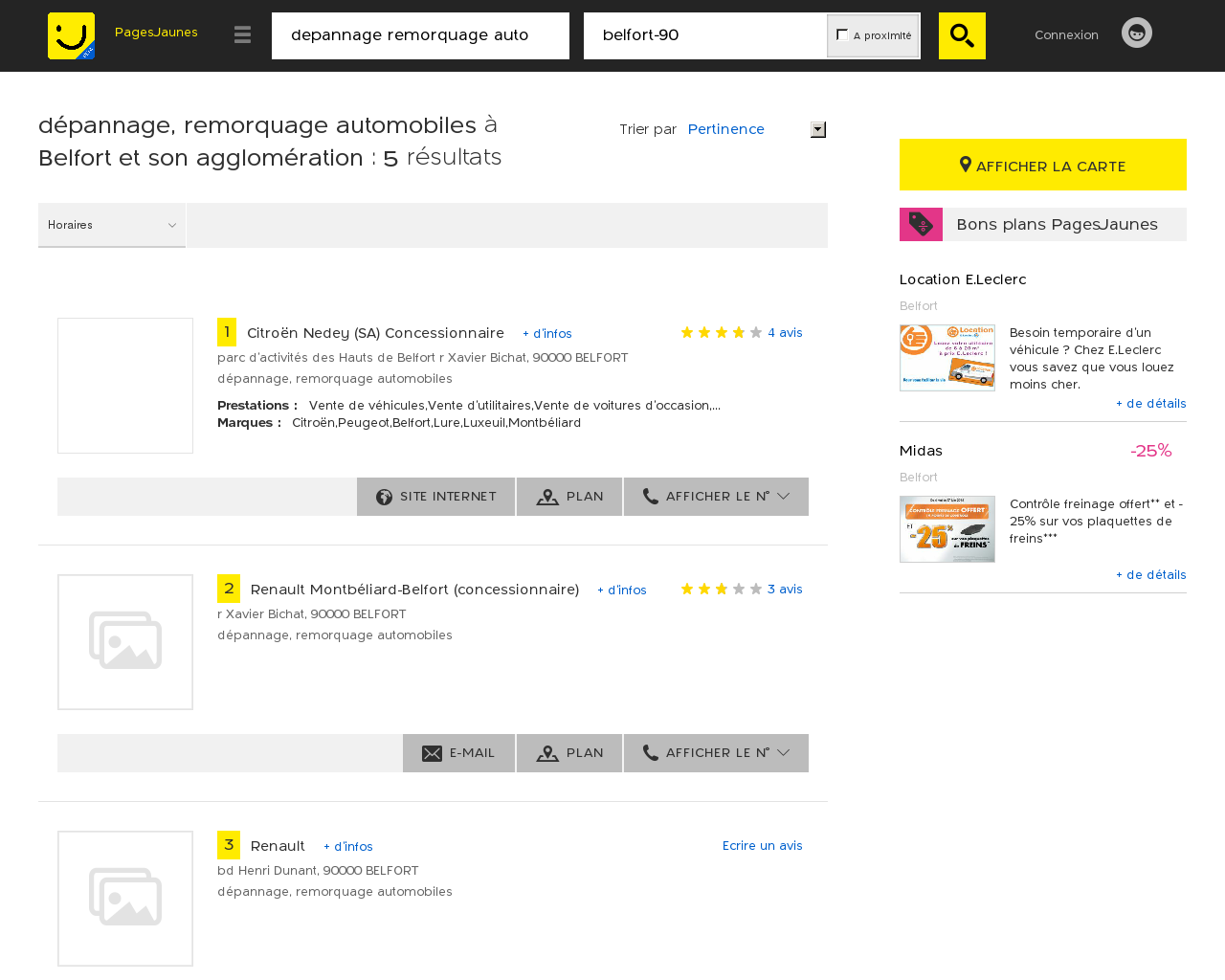Click map icon on Renault Montbéliard Plan button
The width and height of the screenshot is (1225, 980).
tap(547, 753)
